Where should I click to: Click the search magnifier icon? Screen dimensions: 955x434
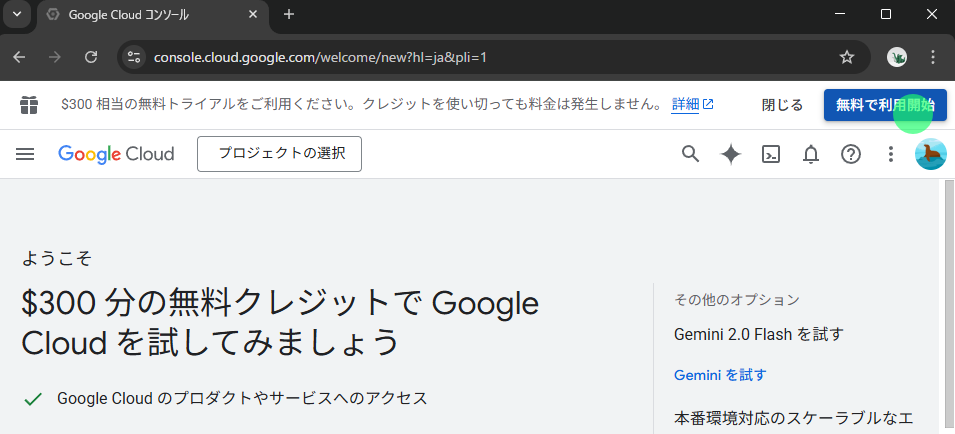tap(690, 154)
